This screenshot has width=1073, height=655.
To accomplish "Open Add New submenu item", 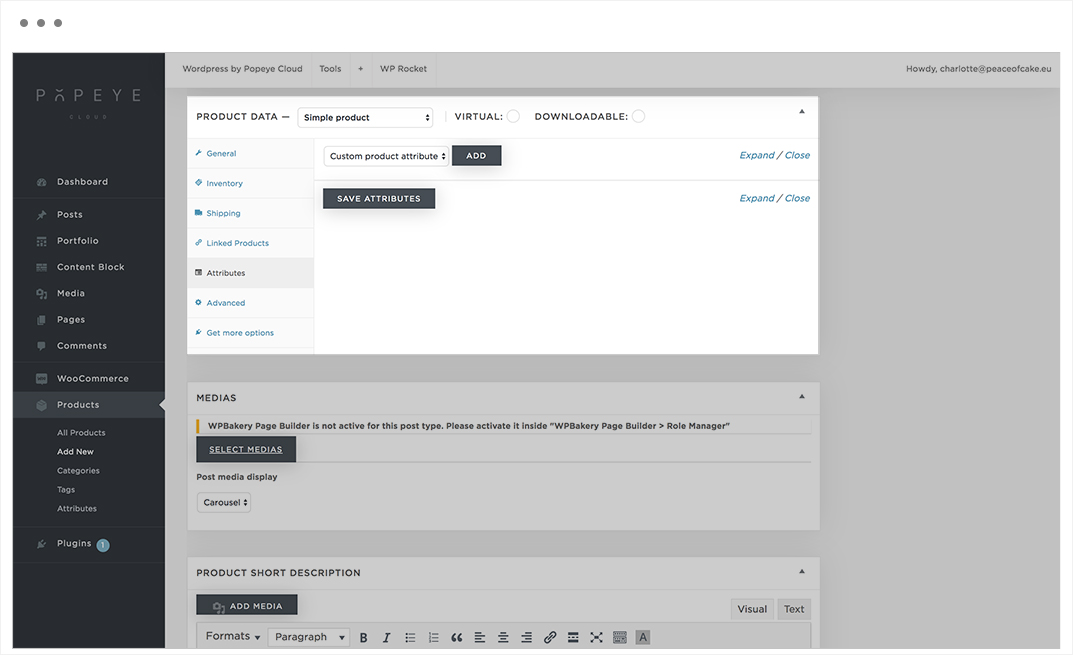I will (x=75, y=452).
